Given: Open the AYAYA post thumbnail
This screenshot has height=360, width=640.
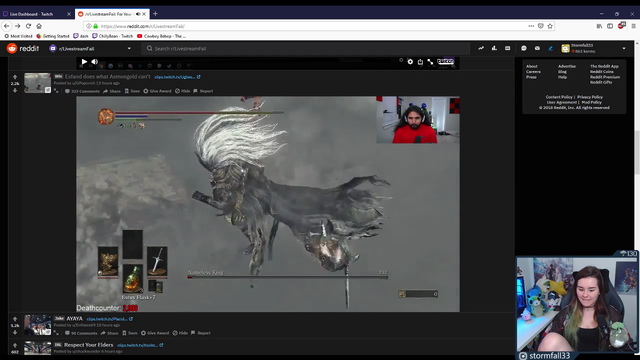Looking at the screenshot, I should point(38,325).
